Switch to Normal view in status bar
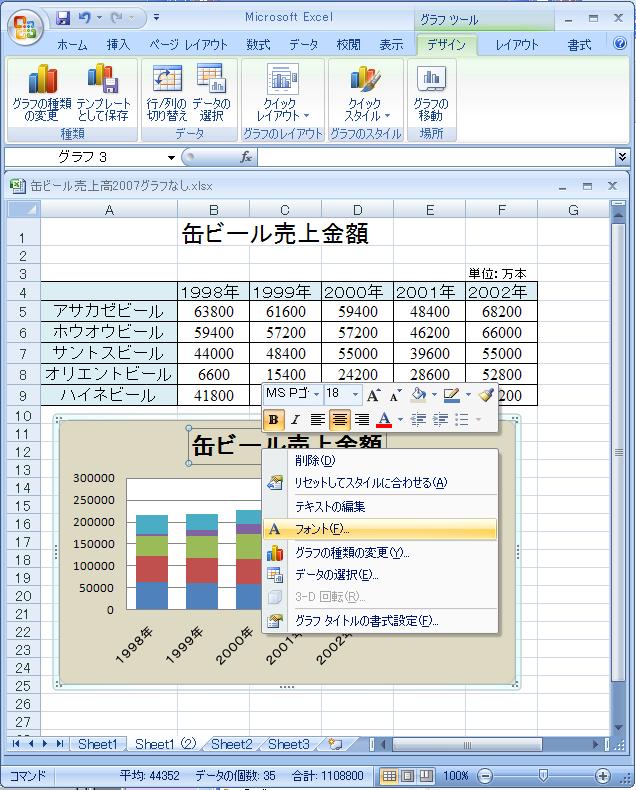This screenshot has width=636, height=790. point(389,776)
